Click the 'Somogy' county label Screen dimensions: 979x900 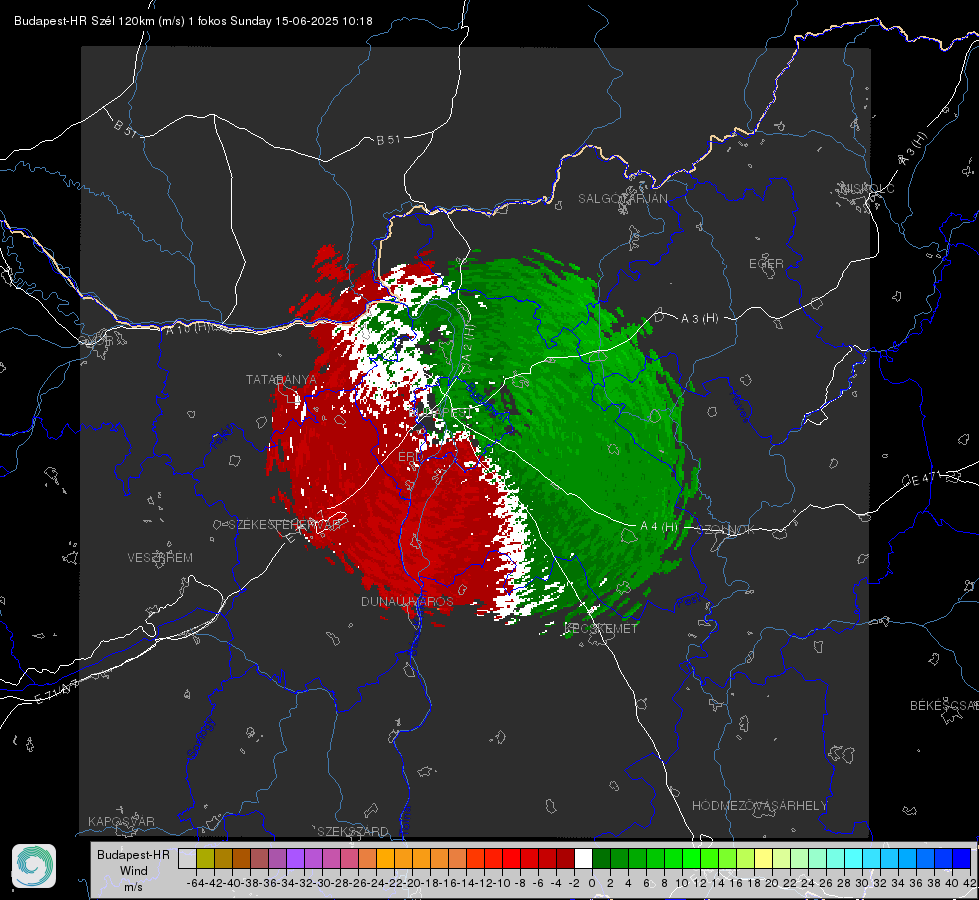(x=201, y=738)
